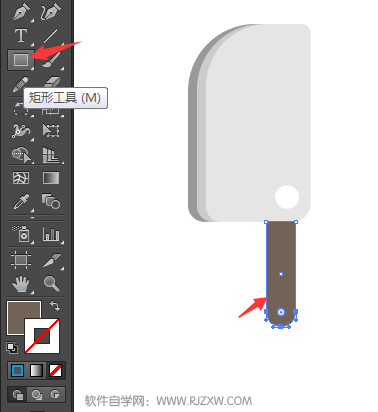Select the Column Graph tool
Screen dimensions: 378x412
click(51, 234)
